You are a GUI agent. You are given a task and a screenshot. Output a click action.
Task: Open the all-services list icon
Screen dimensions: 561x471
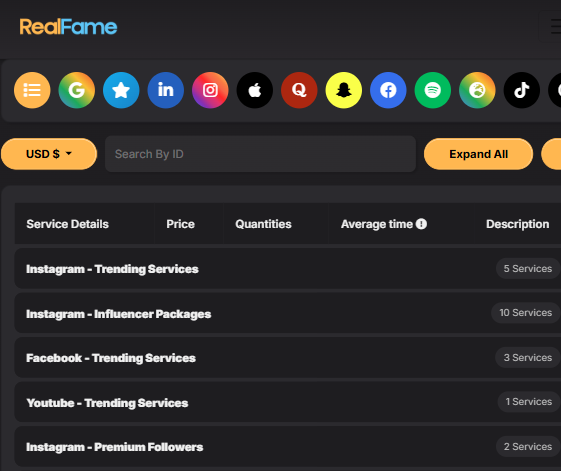click(32, 90)
